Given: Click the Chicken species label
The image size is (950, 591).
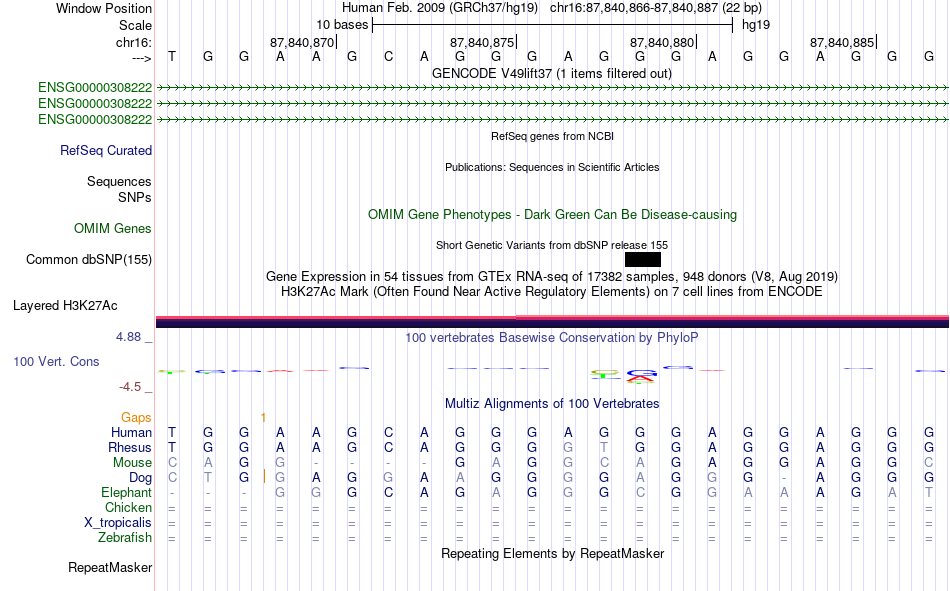Looking at the screenshot, I should [x=128, y=507].
